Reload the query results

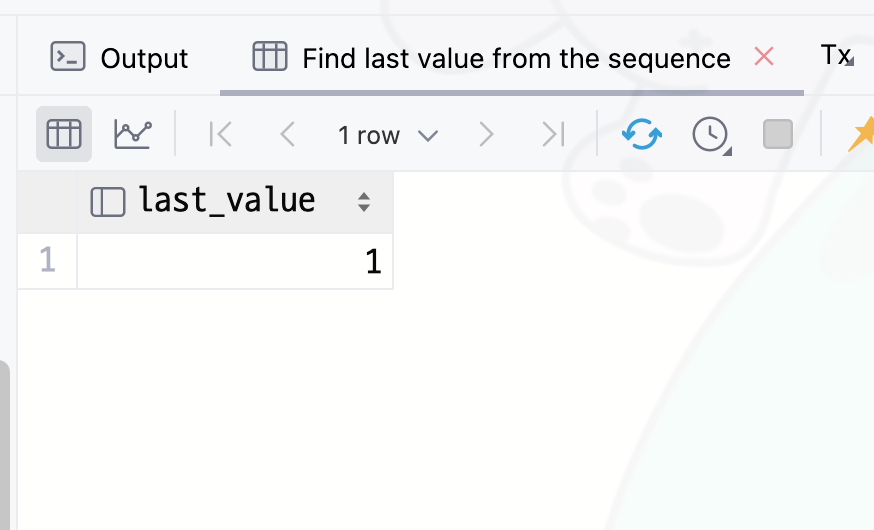click(642, 134)
